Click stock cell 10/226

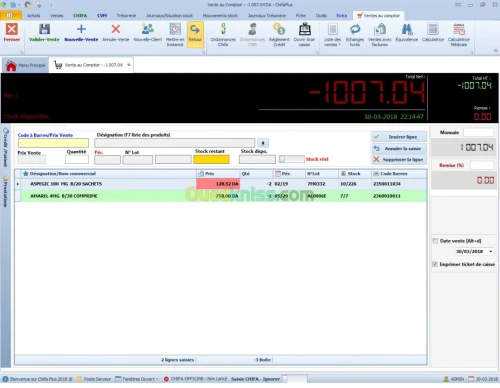354,184
